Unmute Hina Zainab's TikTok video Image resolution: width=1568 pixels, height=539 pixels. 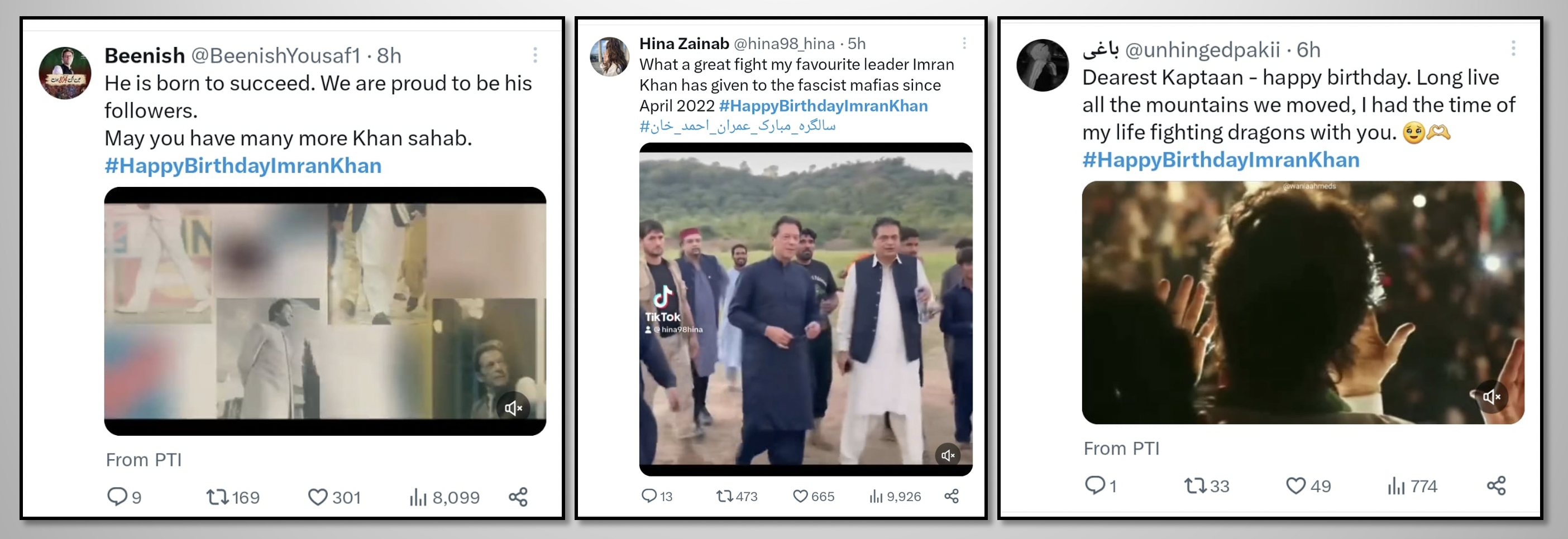pyautogui.click(x=948, y=455)
